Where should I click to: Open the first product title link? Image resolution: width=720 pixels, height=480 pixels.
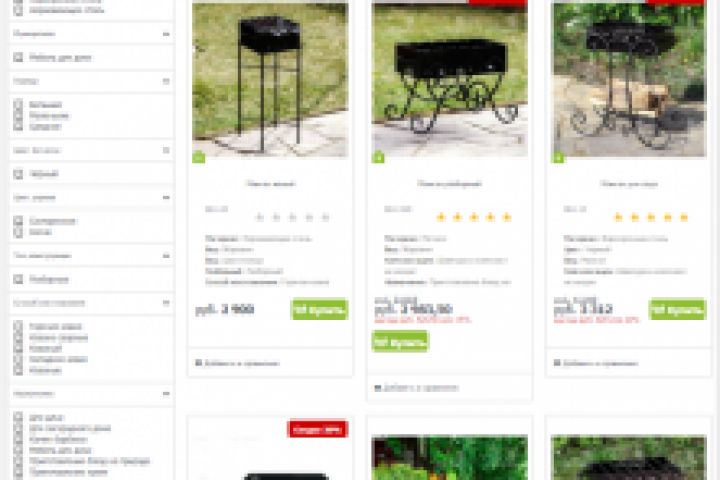[x=271, y=184]
